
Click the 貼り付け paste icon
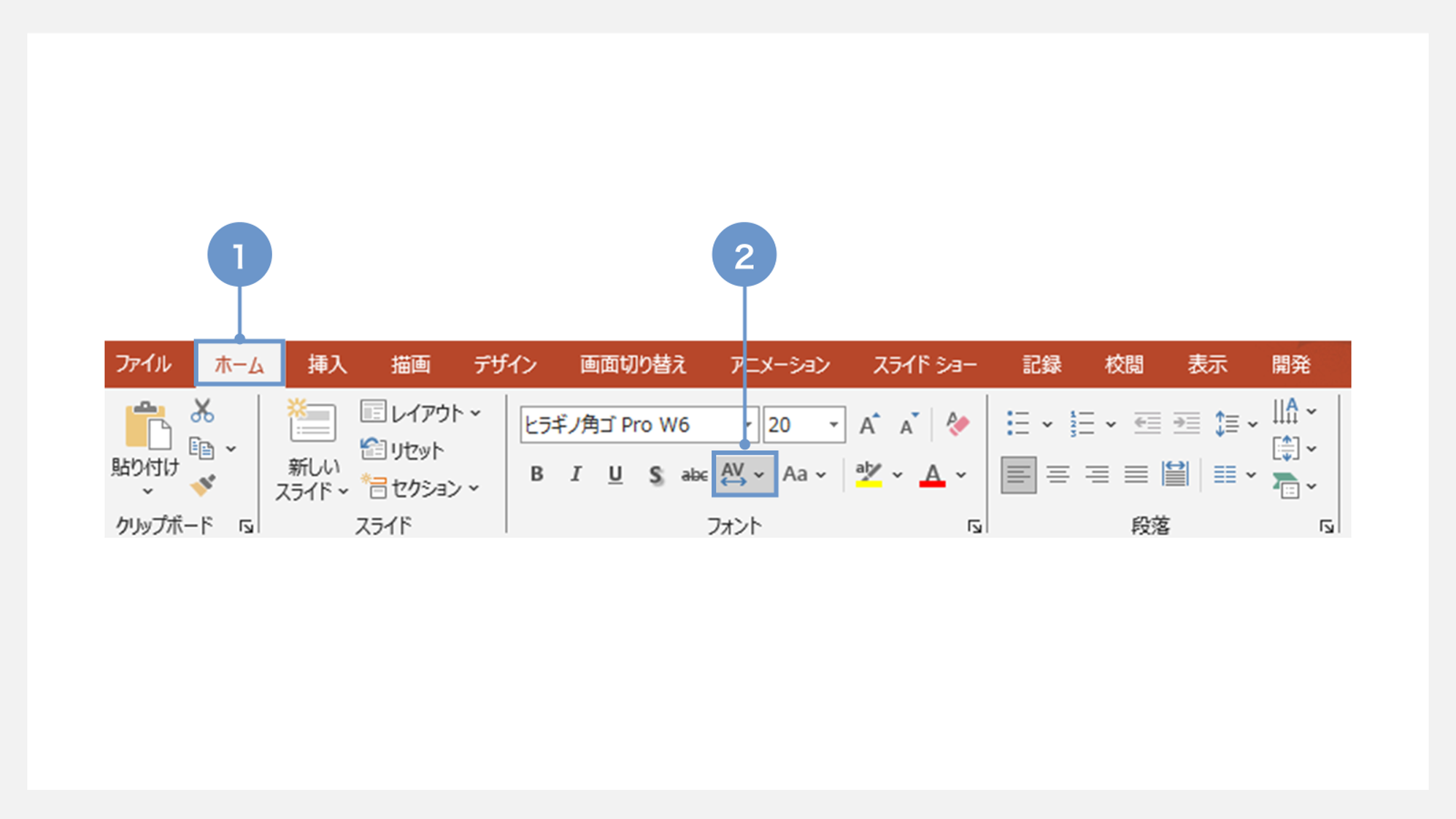click(148, 426)
